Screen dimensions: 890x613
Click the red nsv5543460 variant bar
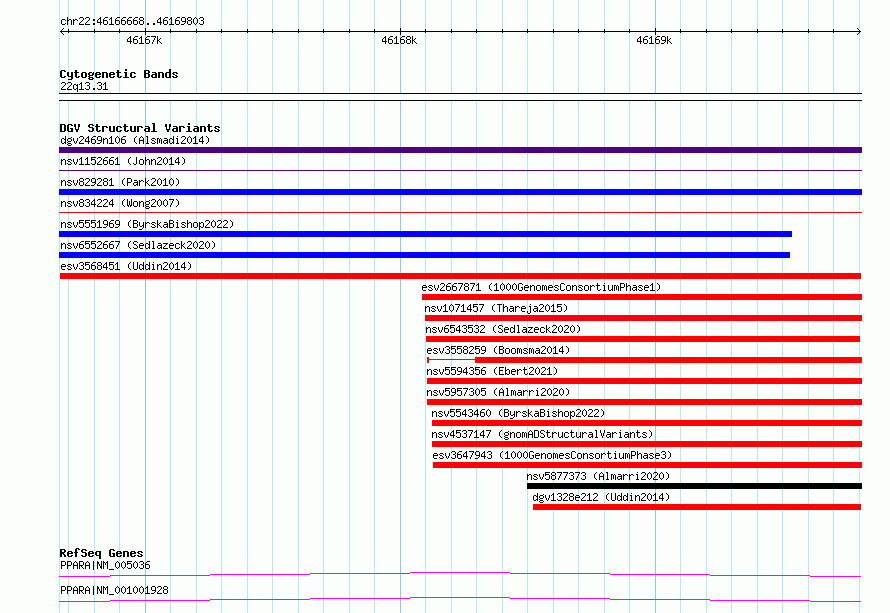647,423
